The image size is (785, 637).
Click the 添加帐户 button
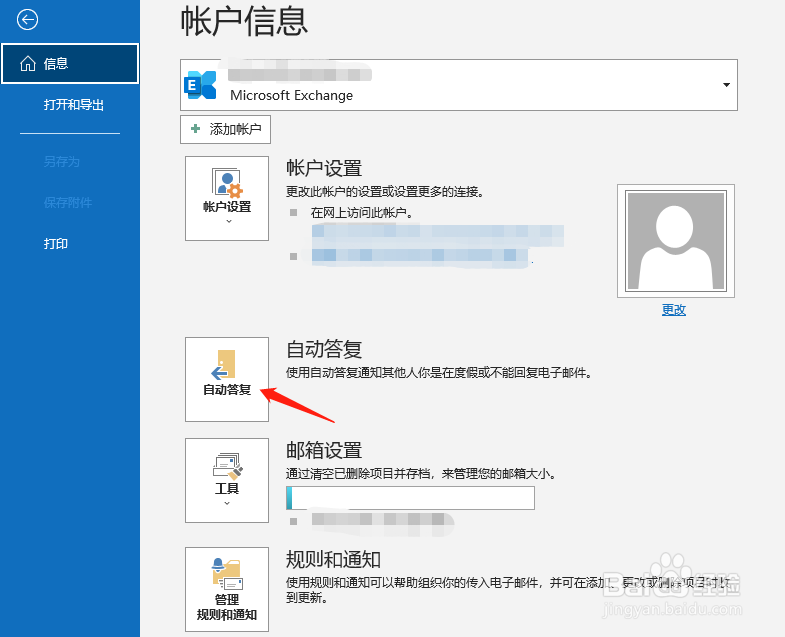coord(225,129)
